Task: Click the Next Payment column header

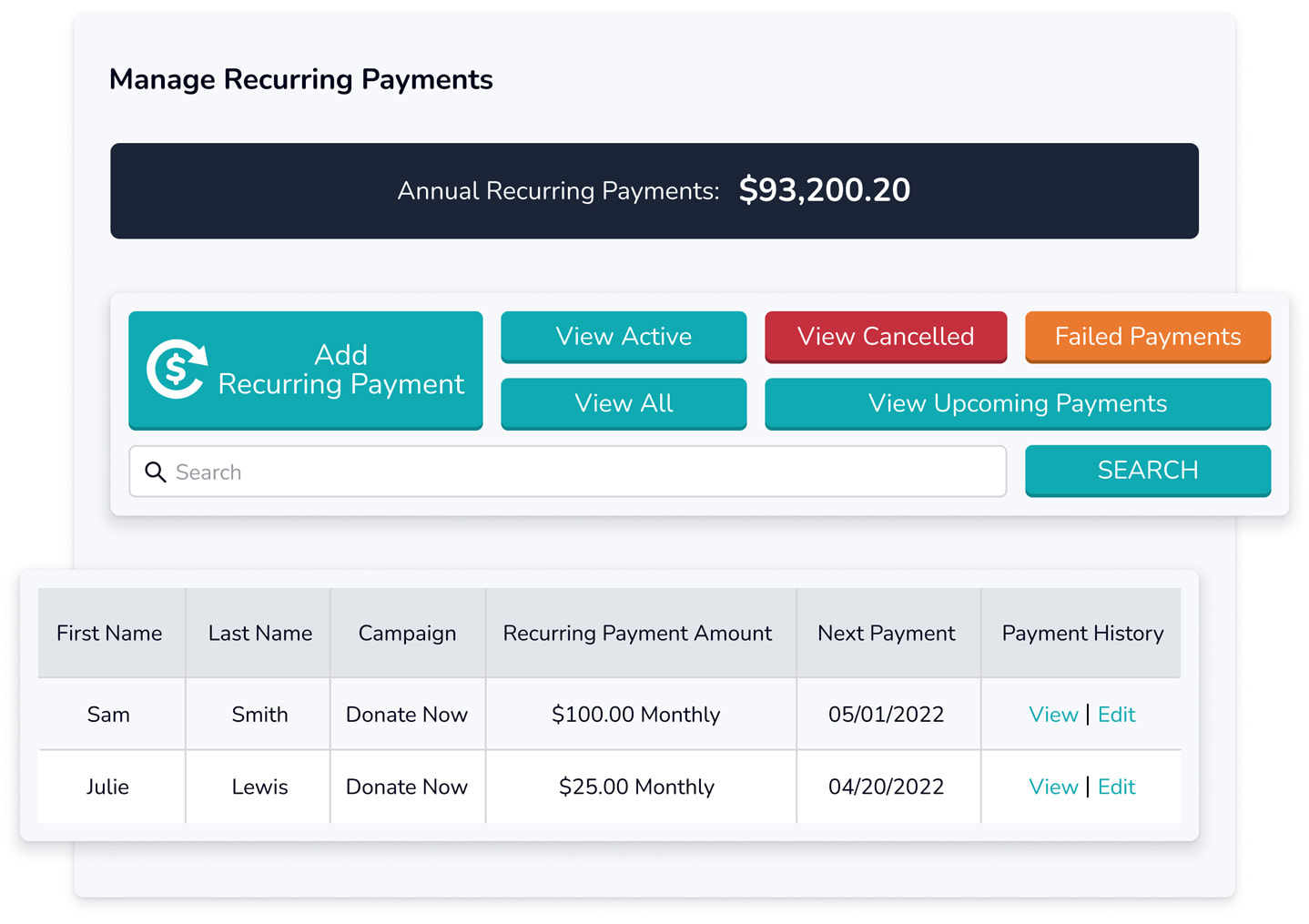Action: (x=887, y=634)
